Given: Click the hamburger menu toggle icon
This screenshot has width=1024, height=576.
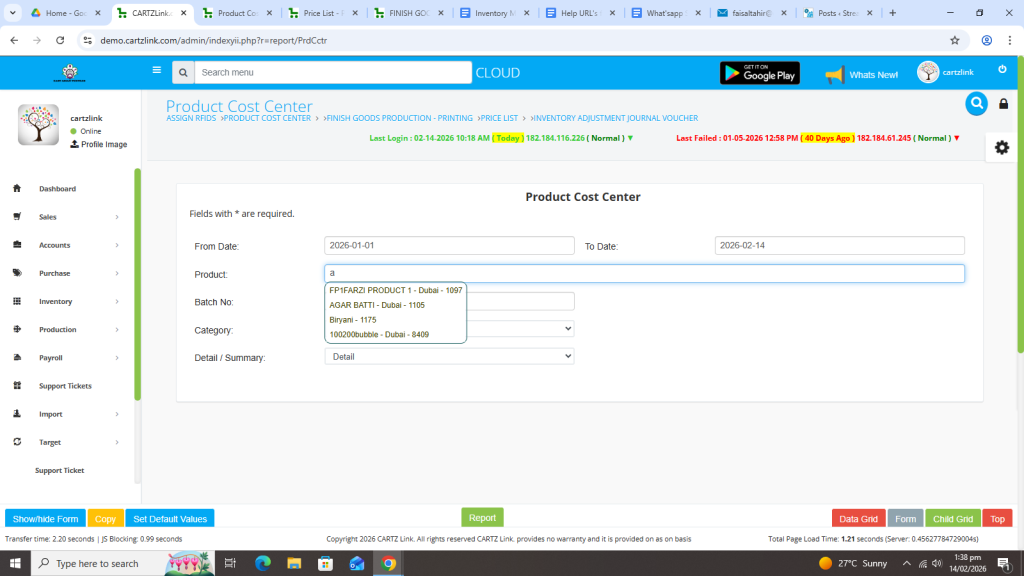Looking at the screenshot, I should tap(156, 71).
